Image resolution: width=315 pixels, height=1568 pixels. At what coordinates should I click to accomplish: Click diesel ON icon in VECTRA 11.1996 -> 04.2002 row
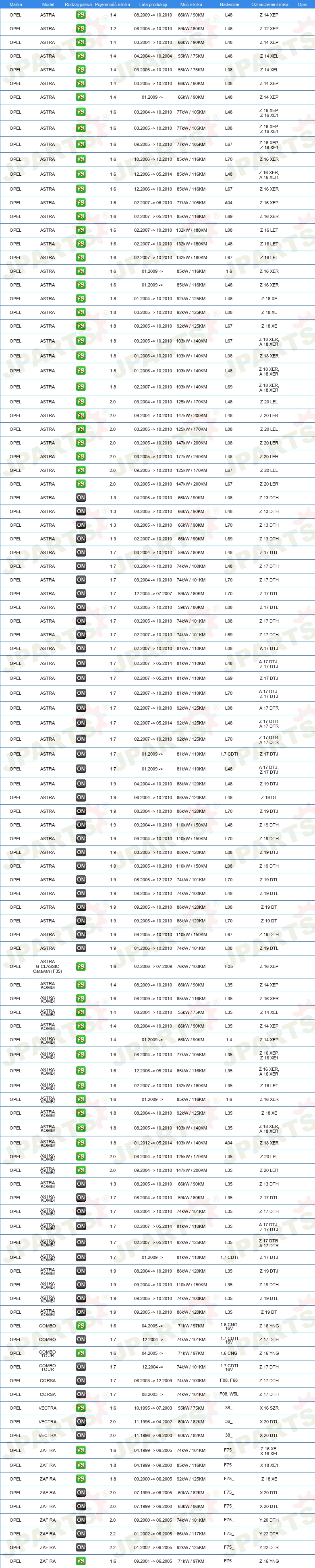click(x=80, y=1422)
